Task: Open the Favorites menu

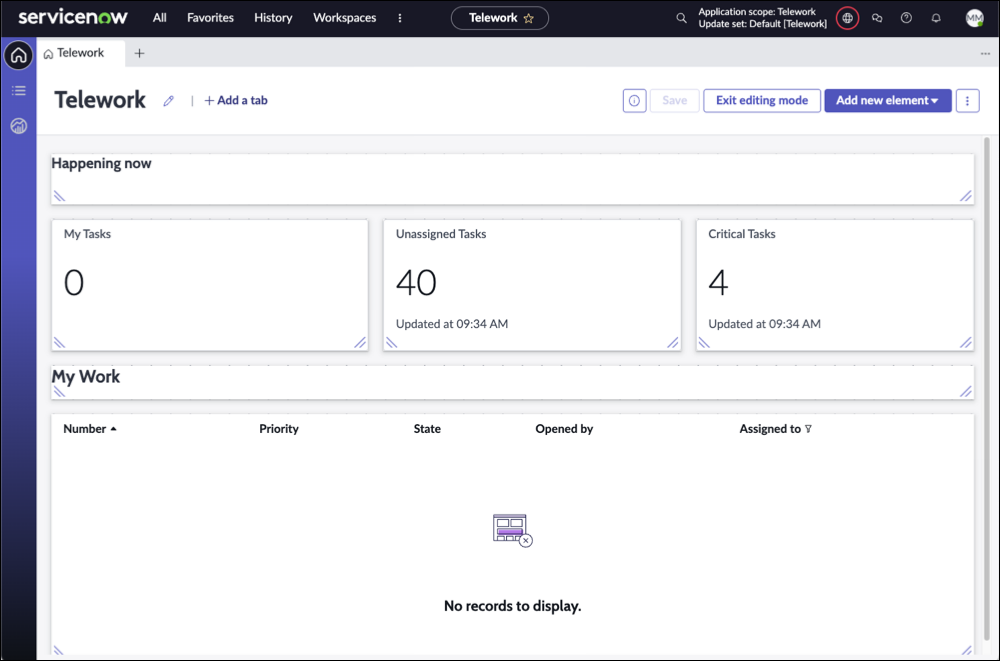Action: click(210, 18)
